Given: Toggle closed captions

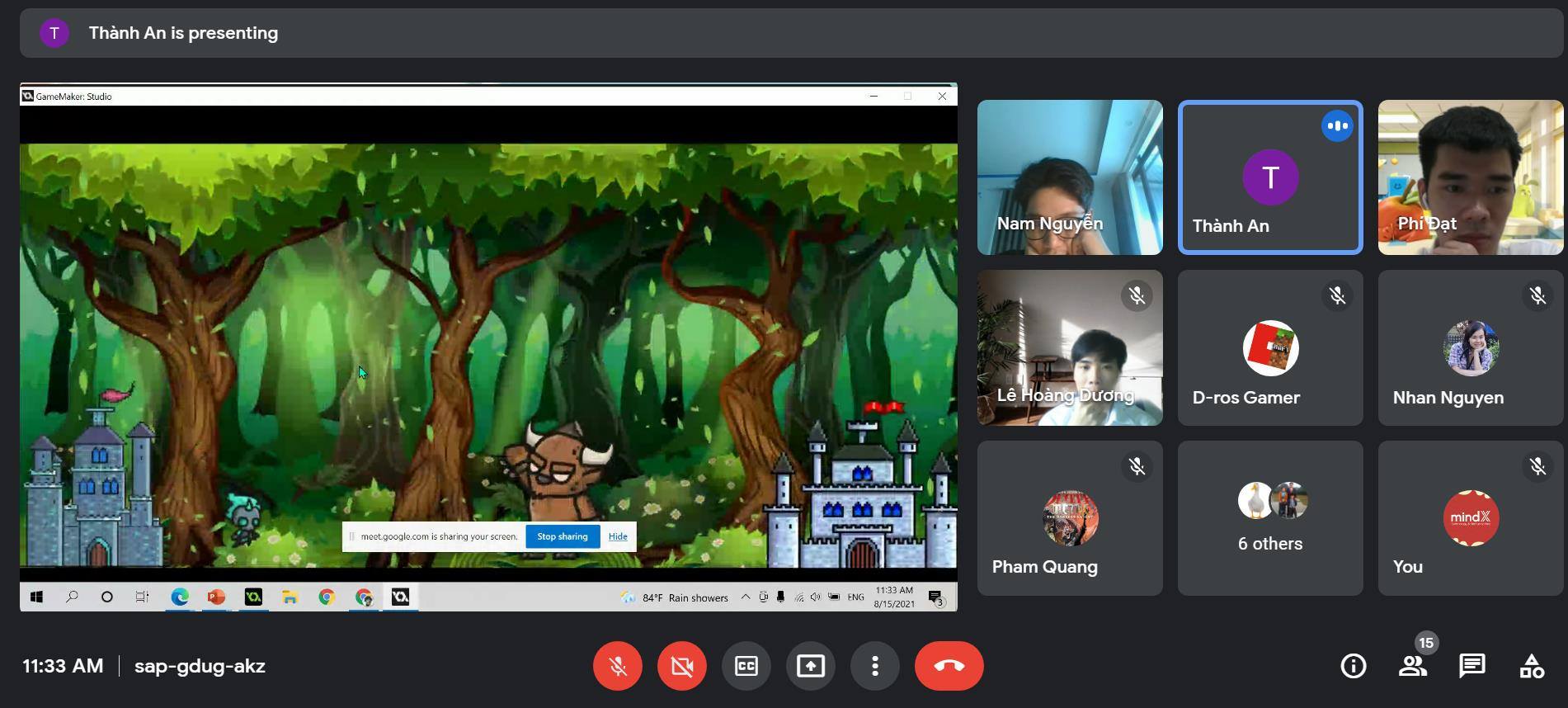Looking at the screenshot, I should 746,666.
